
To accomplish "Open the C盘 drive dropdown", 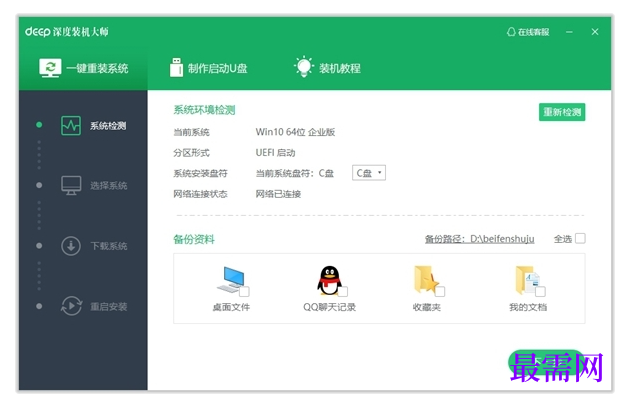I will 369,173.
